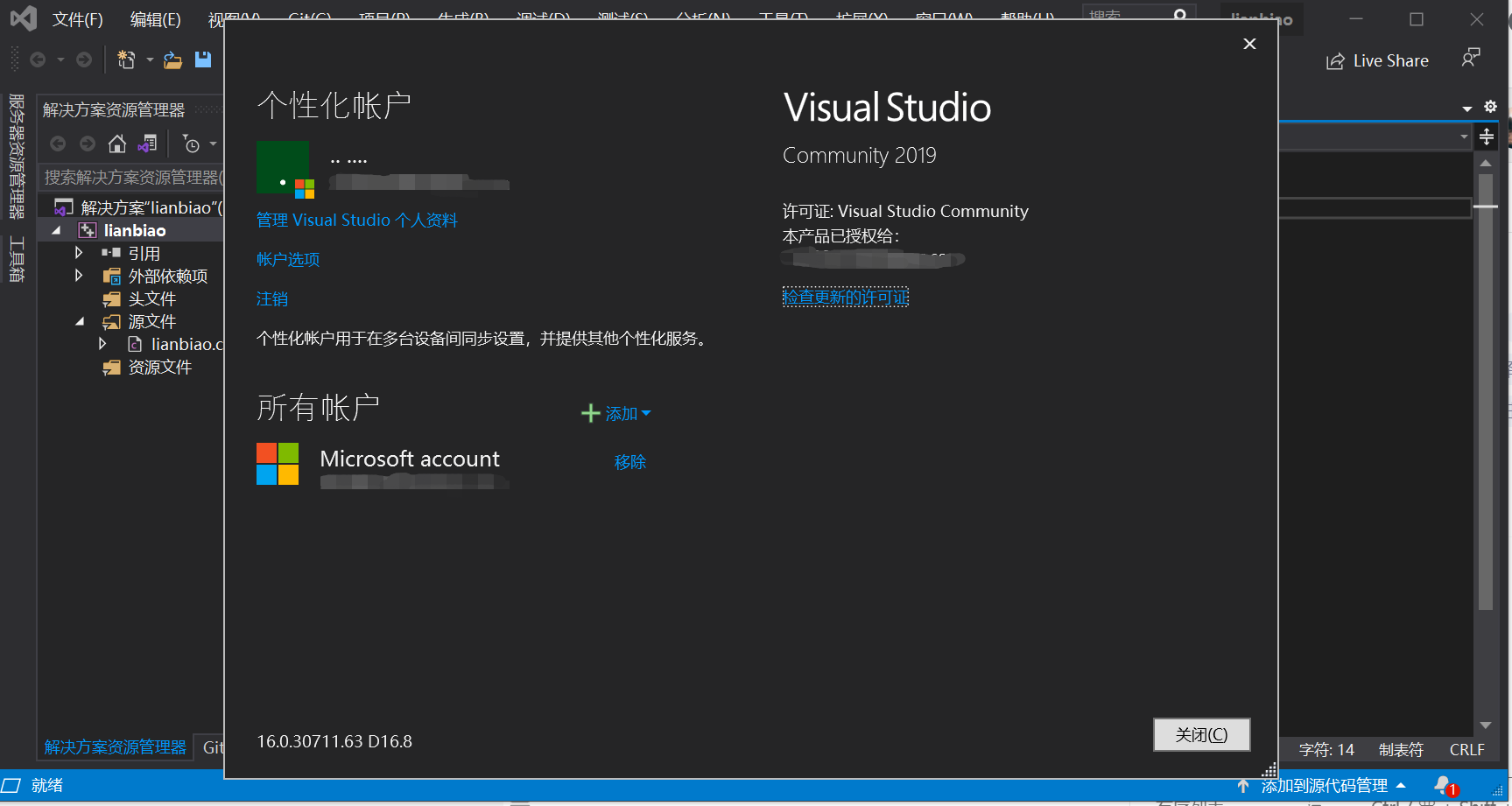This screenshot has height=806, width=1512.
Task: Open the 服务器资源管理器 side tab
Action: tap(17, 157)
